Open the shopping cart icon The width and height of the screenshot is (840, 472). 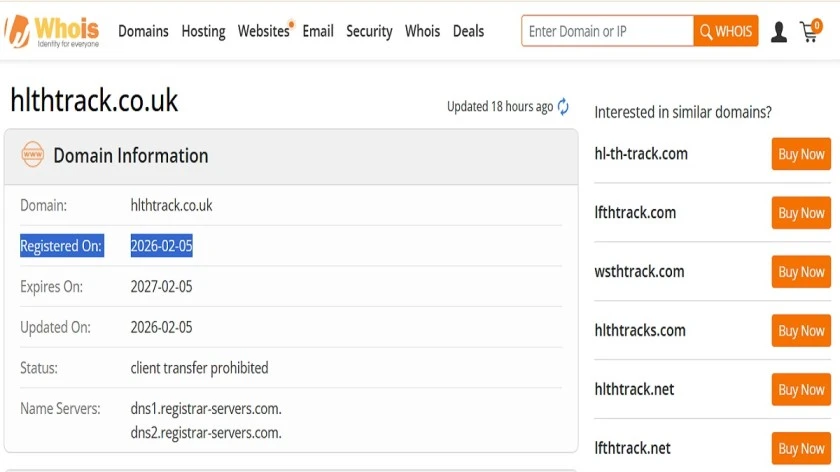tap(811, 31)
